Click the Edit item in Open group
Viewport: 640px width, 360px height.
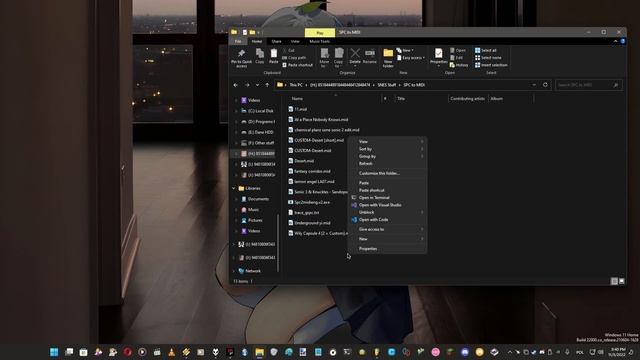[457, 58]
